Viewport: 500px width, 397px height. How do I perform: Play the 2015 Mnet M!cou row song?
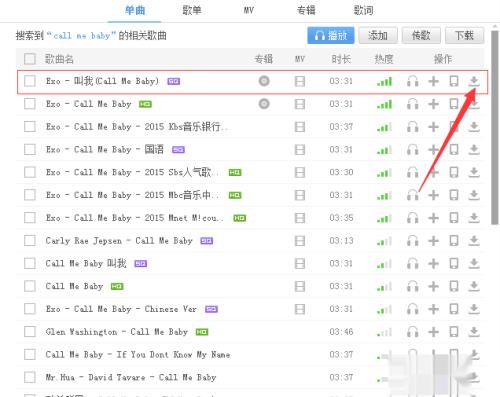(413, 218)
